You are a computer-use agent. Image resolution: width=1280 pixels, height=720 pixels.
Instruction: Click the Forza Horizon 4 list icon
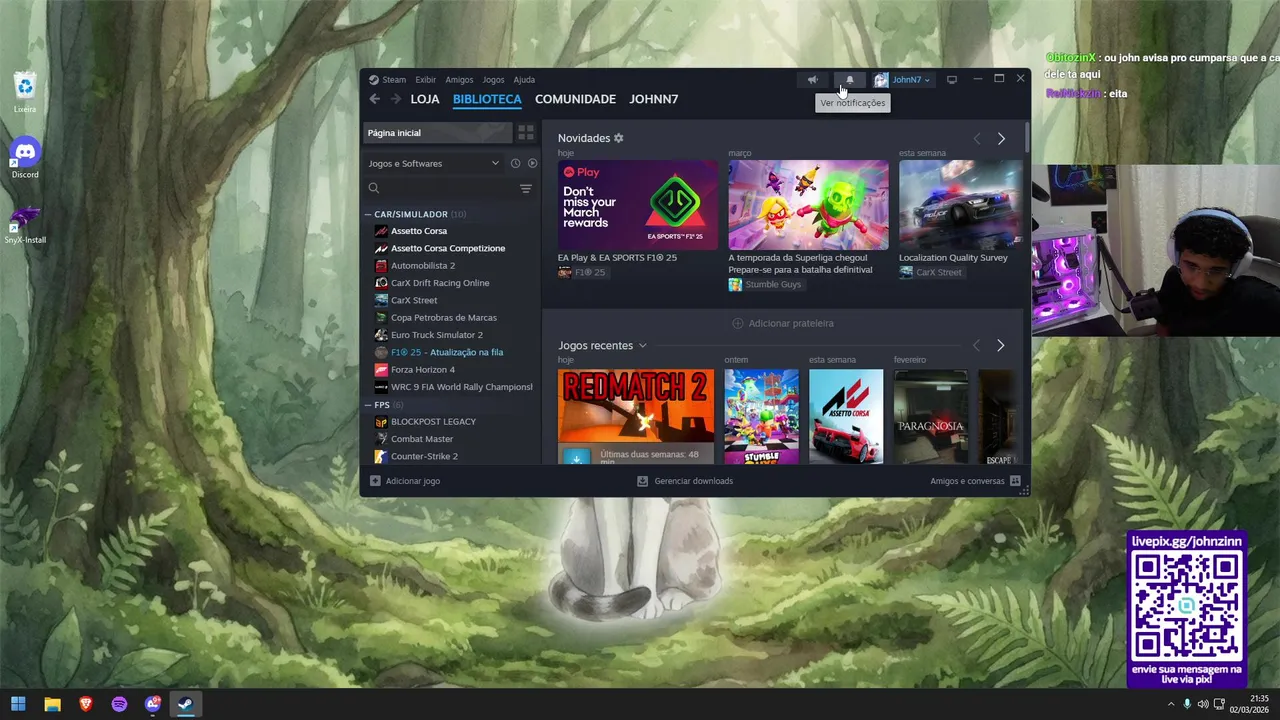coord(381,370)
